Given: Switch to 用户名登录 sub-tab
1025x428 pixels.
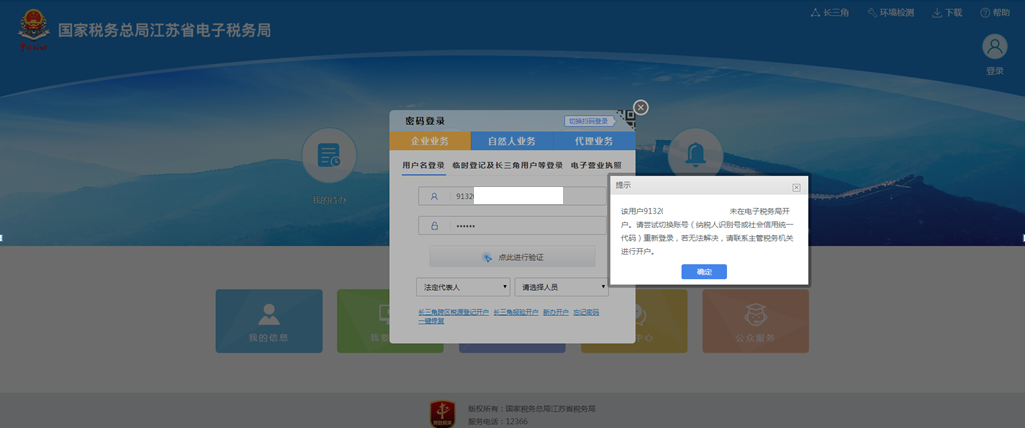Looking at the screenshot, I should coord(424,166).
